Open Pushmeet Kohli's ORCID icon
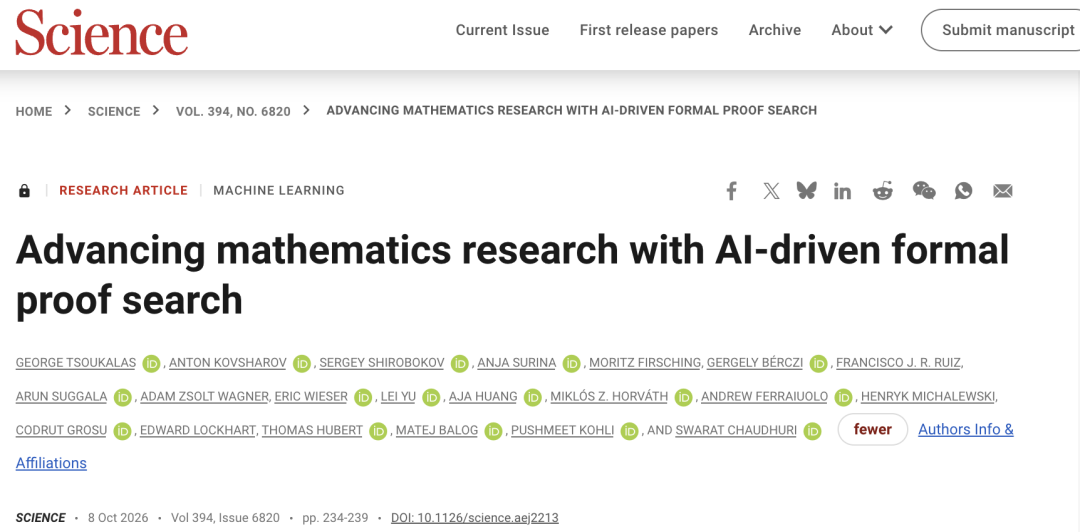The image size is (1080, 532). click(x=629, y=431)
